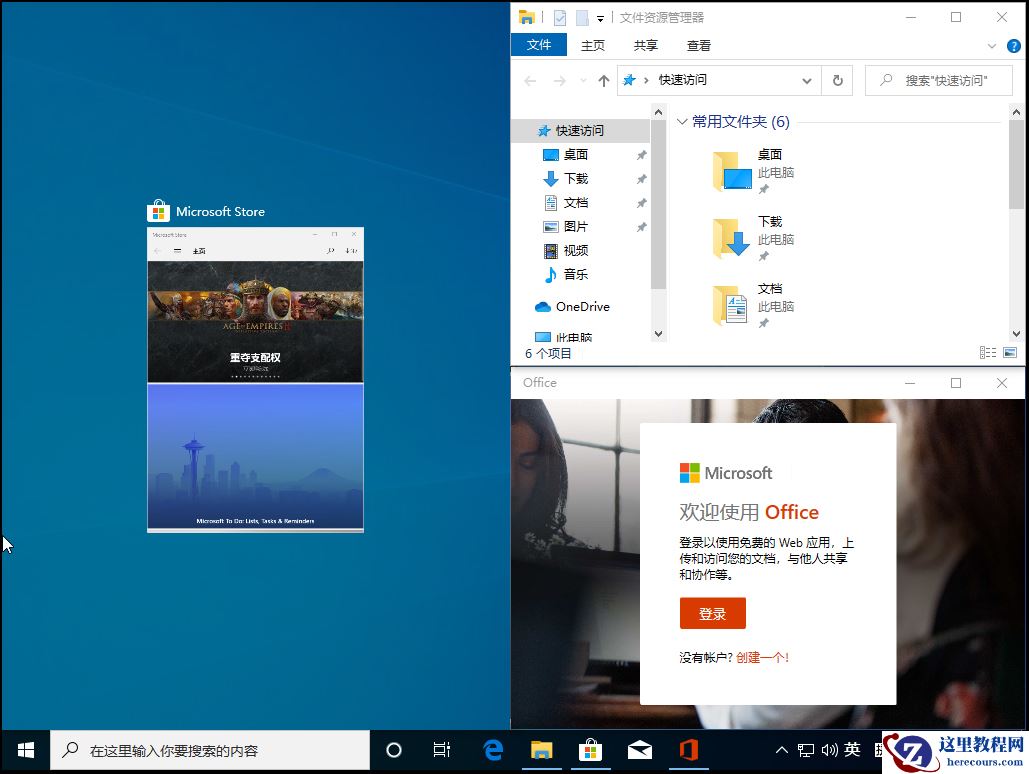
Task: Open the 文件 menu in File Explorer
Action: pos(539,45)
